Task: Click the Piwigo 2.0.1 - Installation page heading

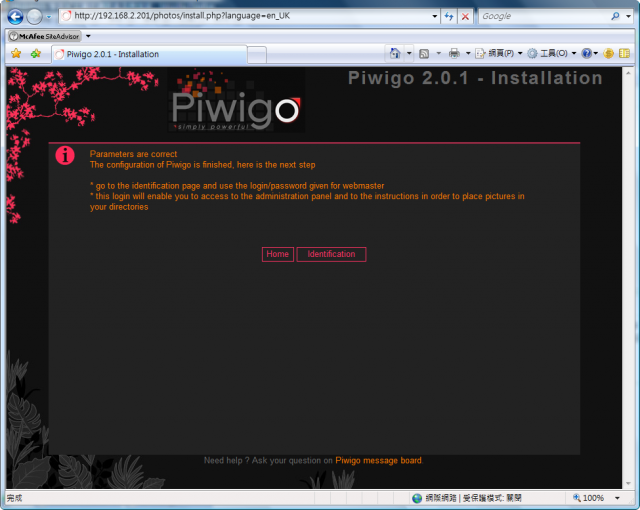Action: (475, 78)
